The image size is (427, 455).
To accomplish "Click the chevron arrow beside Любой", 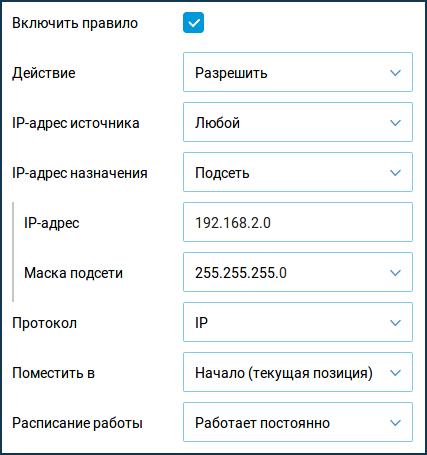I will (395, 123).
